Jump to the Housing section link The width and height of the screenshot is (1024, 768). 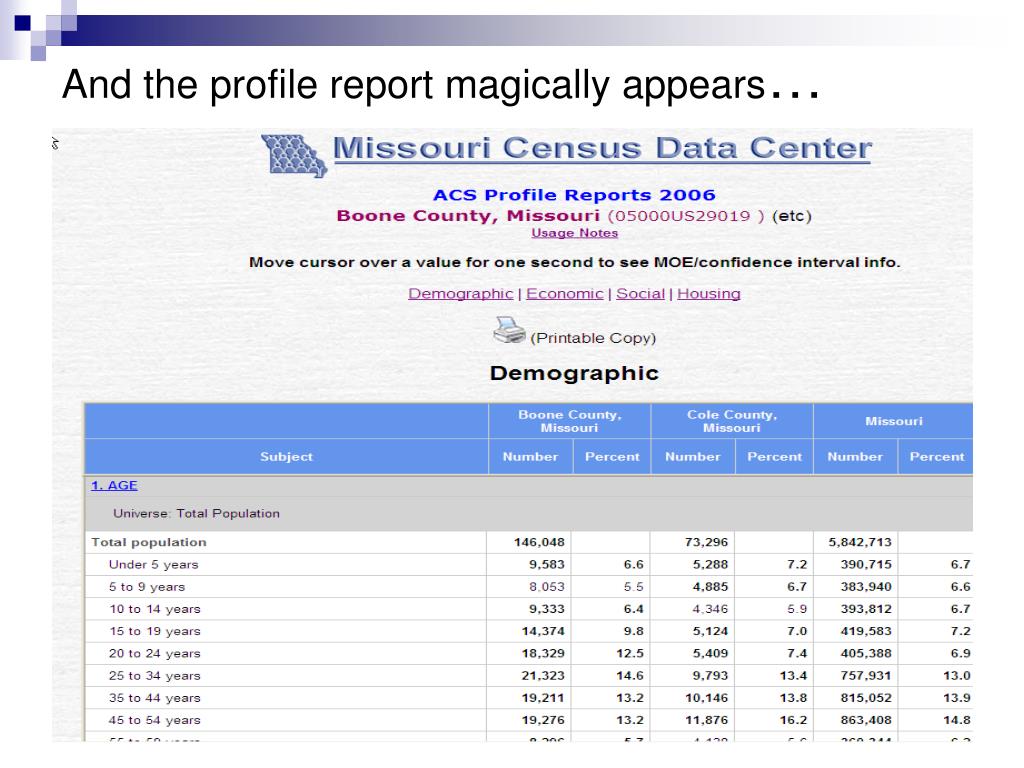coord(709,294)
